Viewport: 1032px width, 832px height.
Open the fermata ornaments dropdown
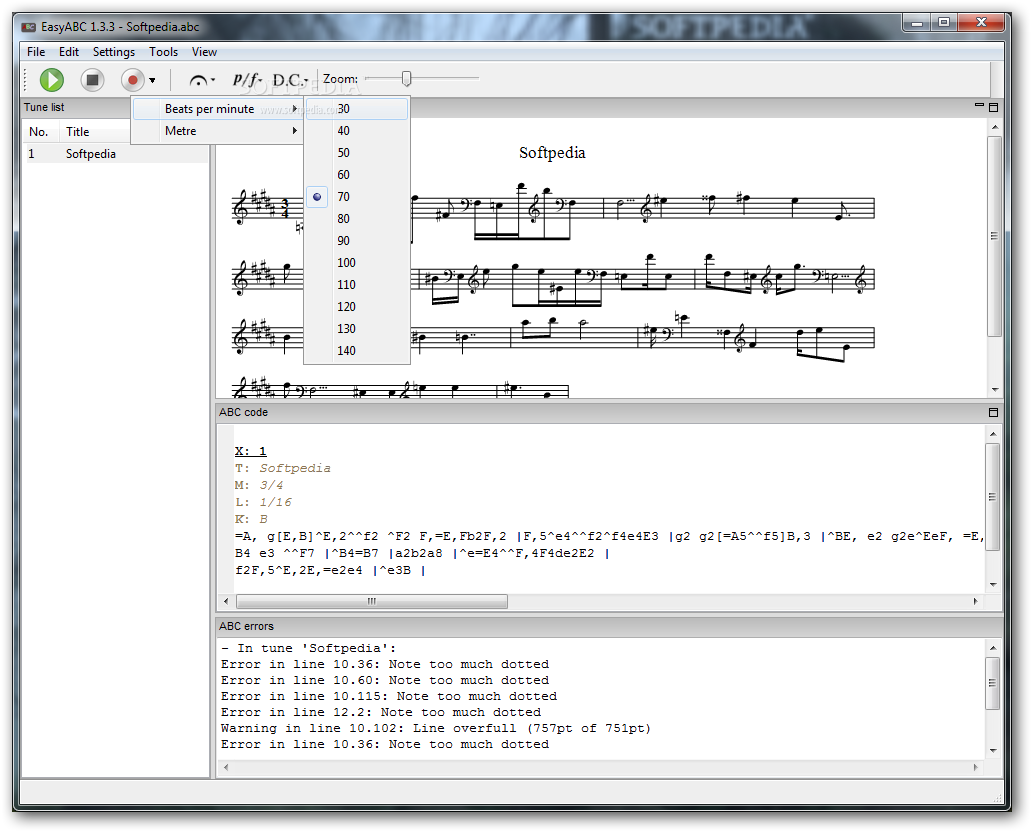201,80
